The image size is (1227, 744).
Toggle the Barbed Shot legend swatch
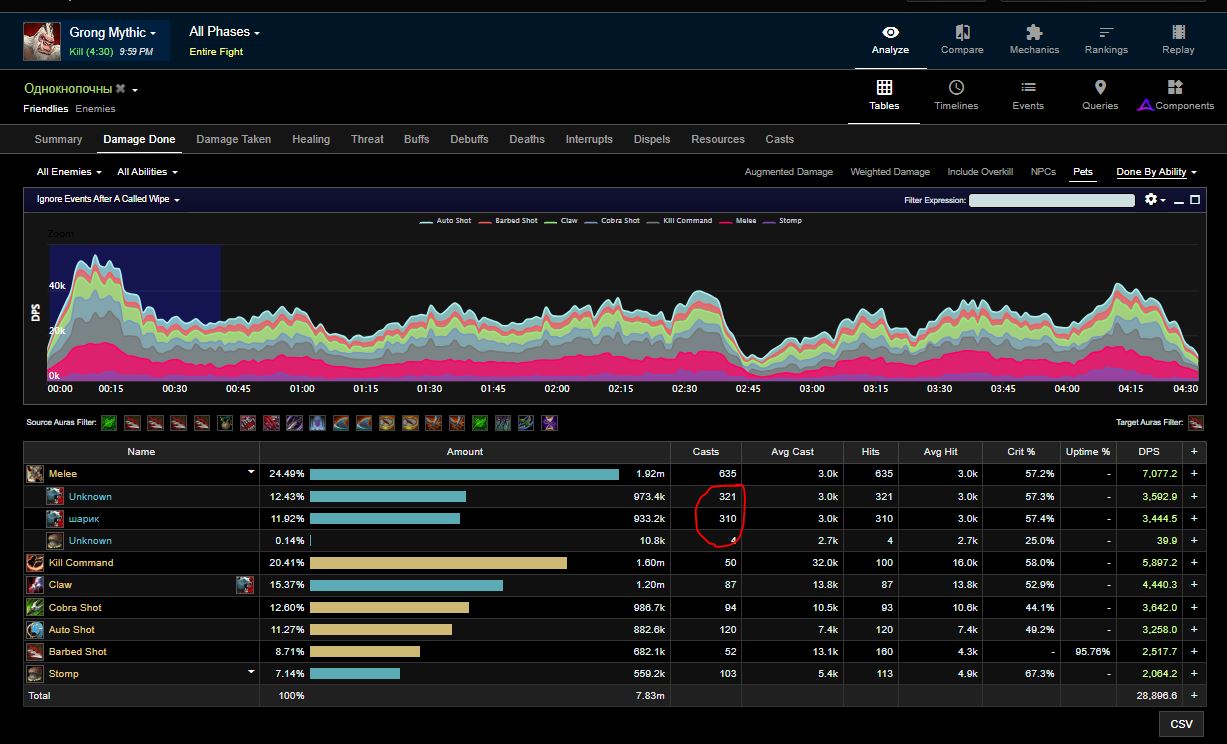pyautogui.click(x=486, y=221)
